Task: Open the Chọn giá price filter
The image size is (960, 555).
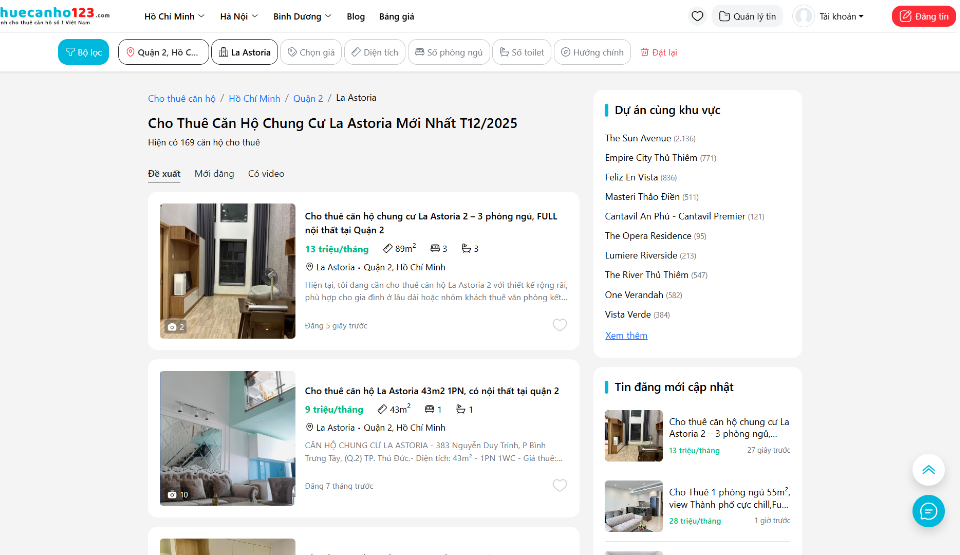Action: pyautogui.click(x=311, y=52)
